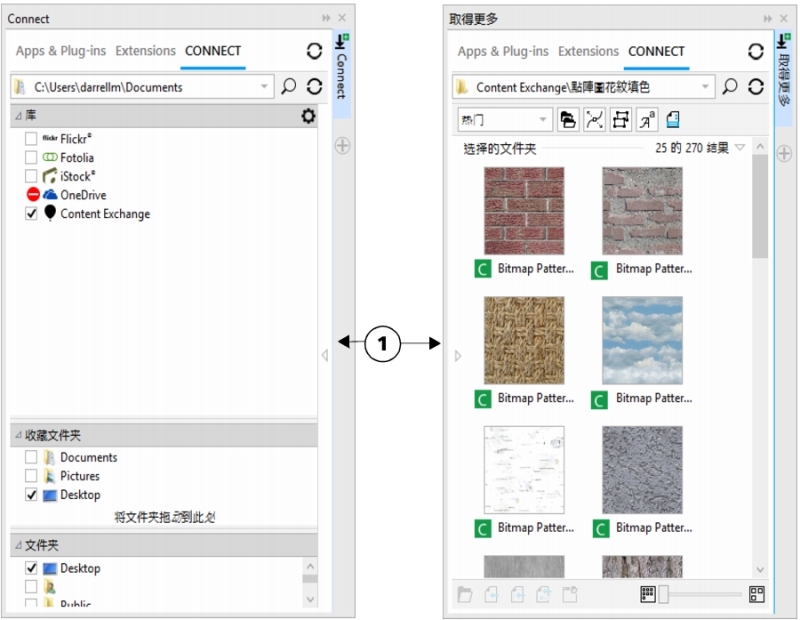Enable the Flickr library checkbox
800x620 pixels.
pyautogui.click(x=32, y=139)
